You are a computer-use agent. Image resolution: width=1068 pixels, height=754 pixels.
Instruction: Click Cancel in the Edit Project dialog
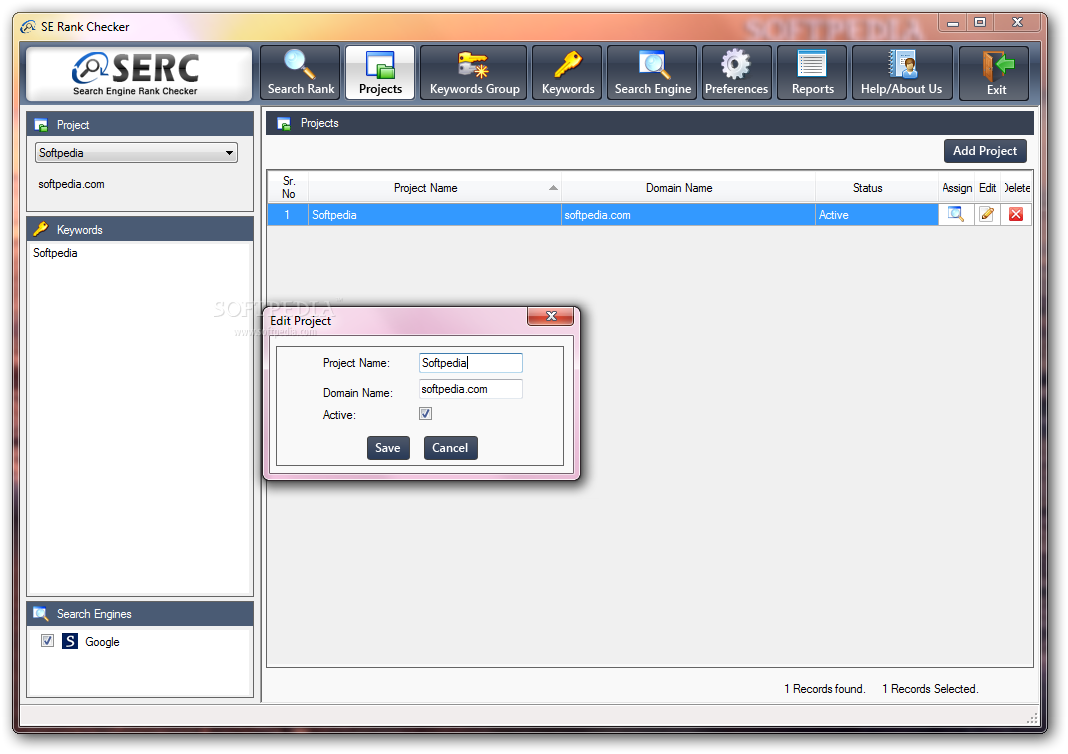coord(450,447)
